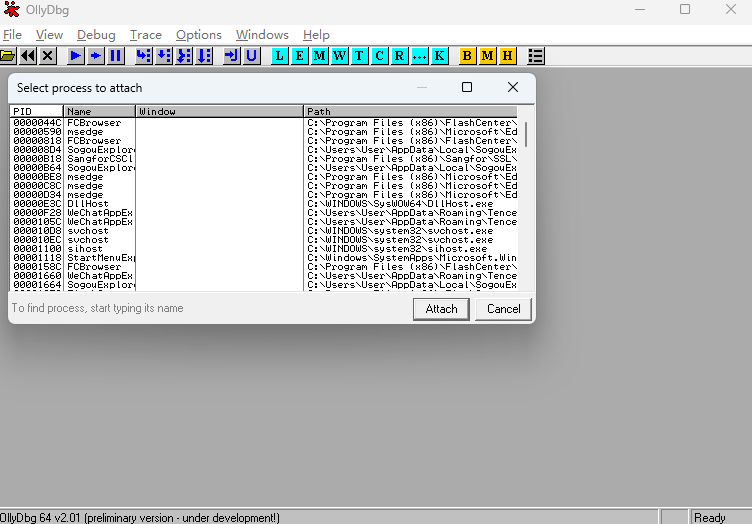Select WeChatAppEx process with PID 00001660
This screenshot has height=524, width=752.
click(x=264, y=276)
